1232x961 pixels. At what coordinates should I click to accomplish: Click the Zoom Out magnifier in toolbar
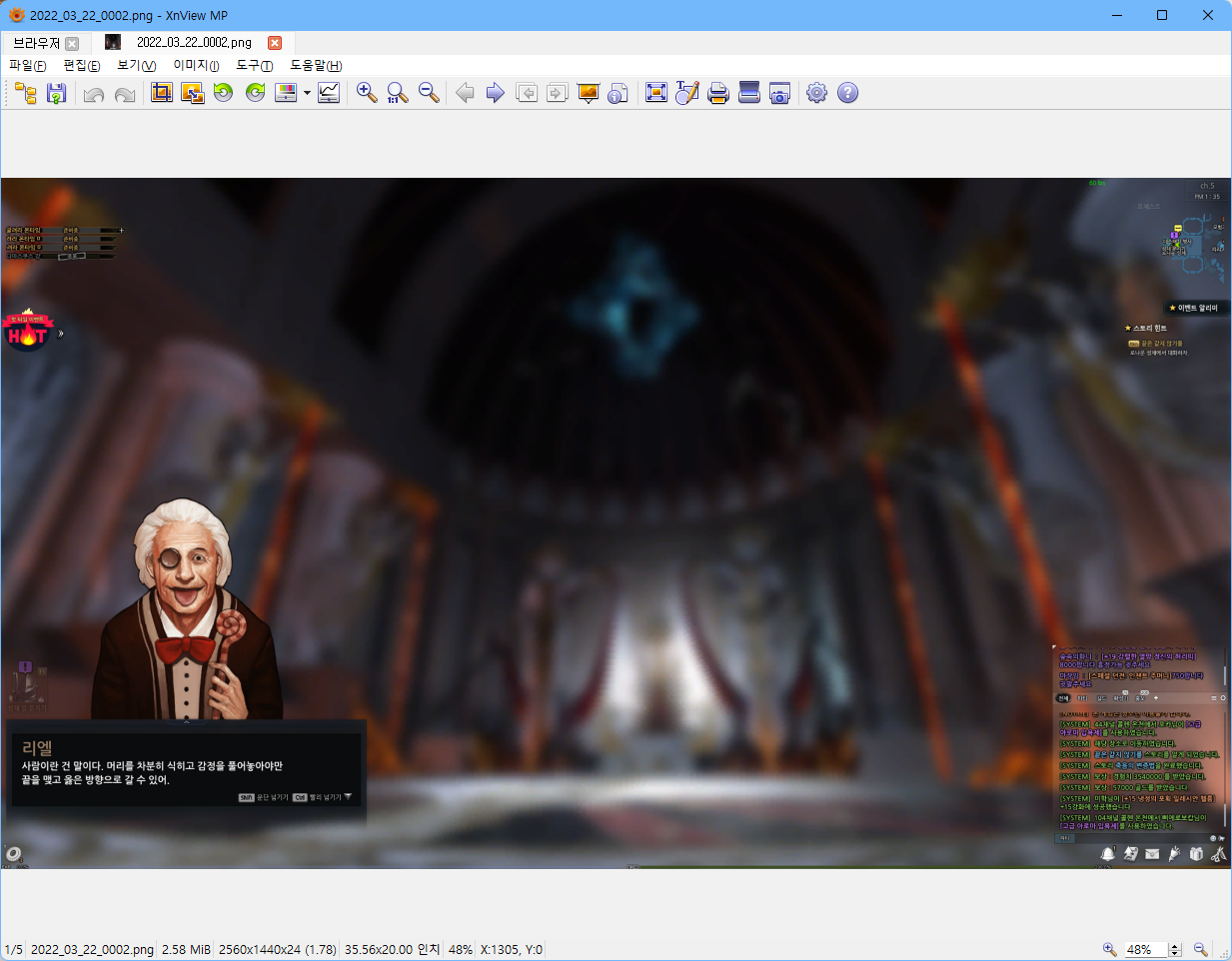pyautogui.click(x=429, y=93)
